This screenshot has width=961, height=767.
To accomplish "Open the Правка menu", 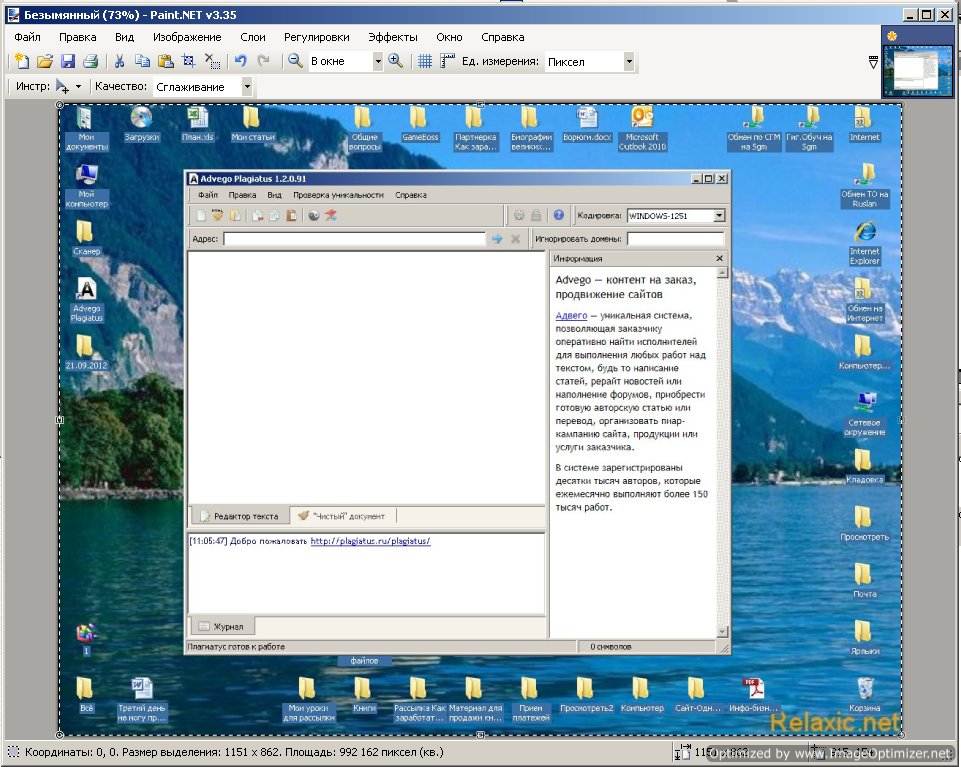I will click(x=78, y=37).
